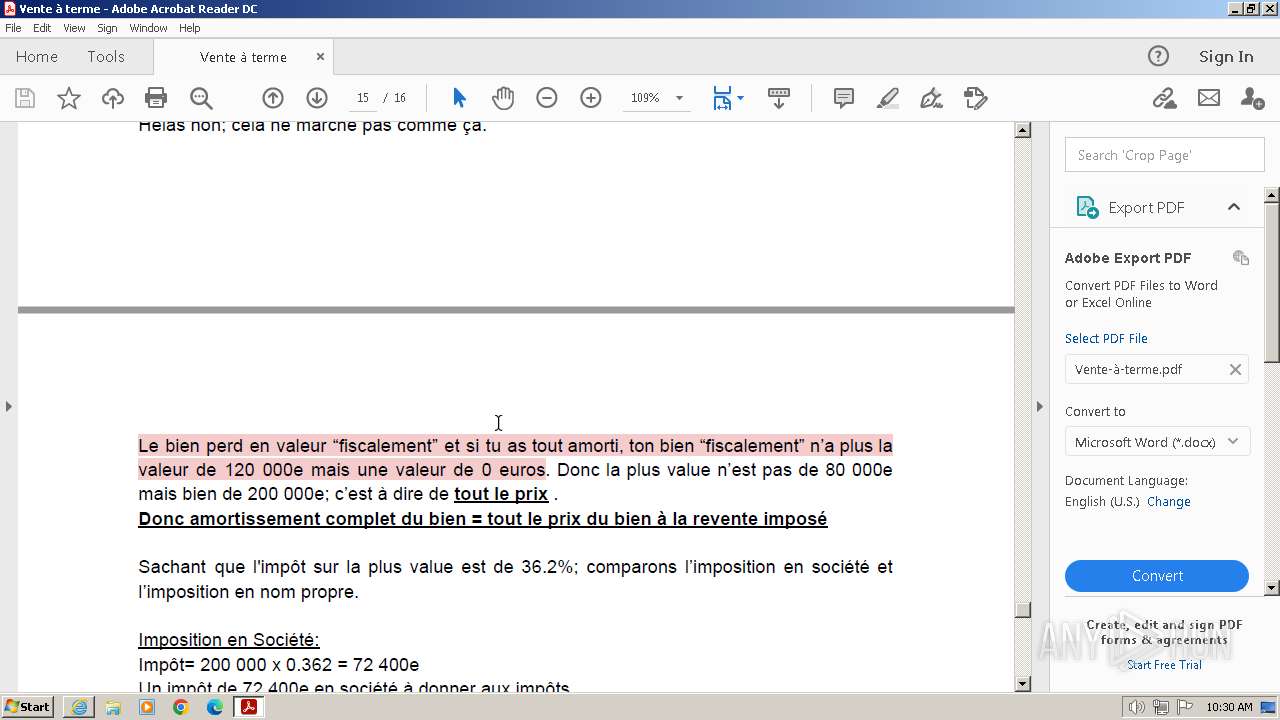This screenshot has height=720, width=1280.
Task: Click the Acrobat Reader taskbar button
Action: [x=249, y=707]
